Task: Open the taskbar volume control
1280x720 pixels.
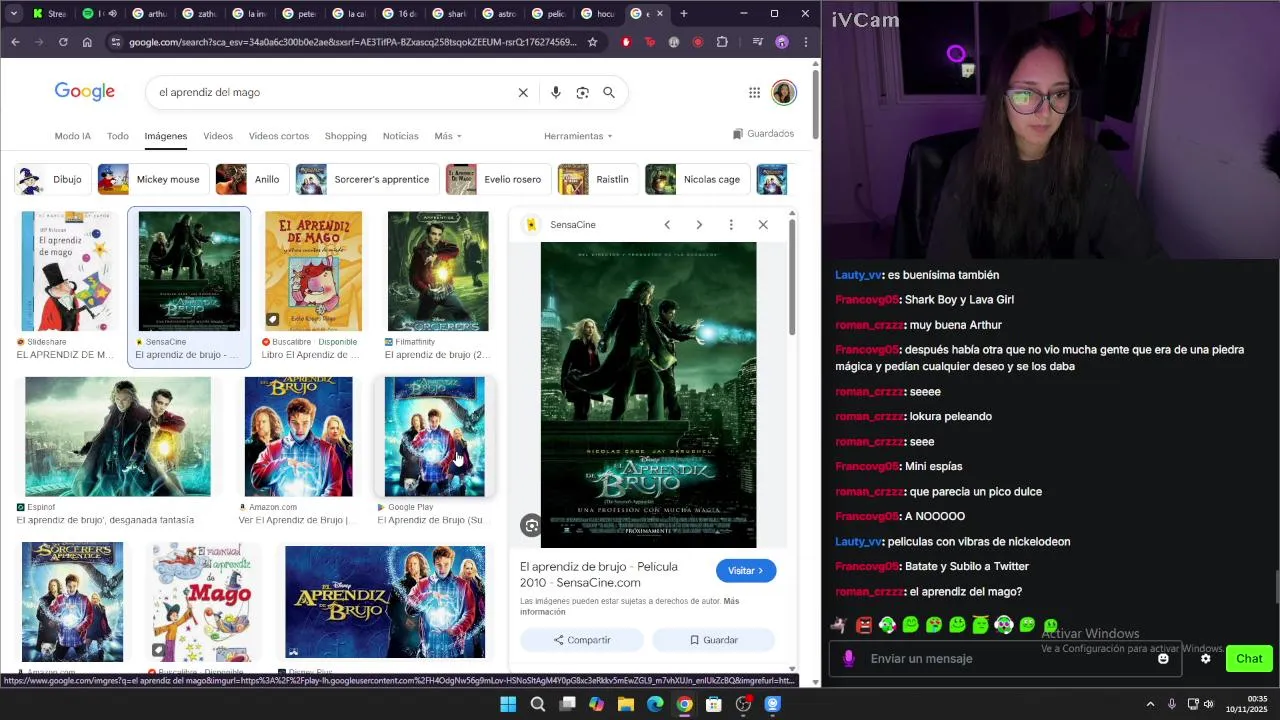Action: pos(1209,704)
